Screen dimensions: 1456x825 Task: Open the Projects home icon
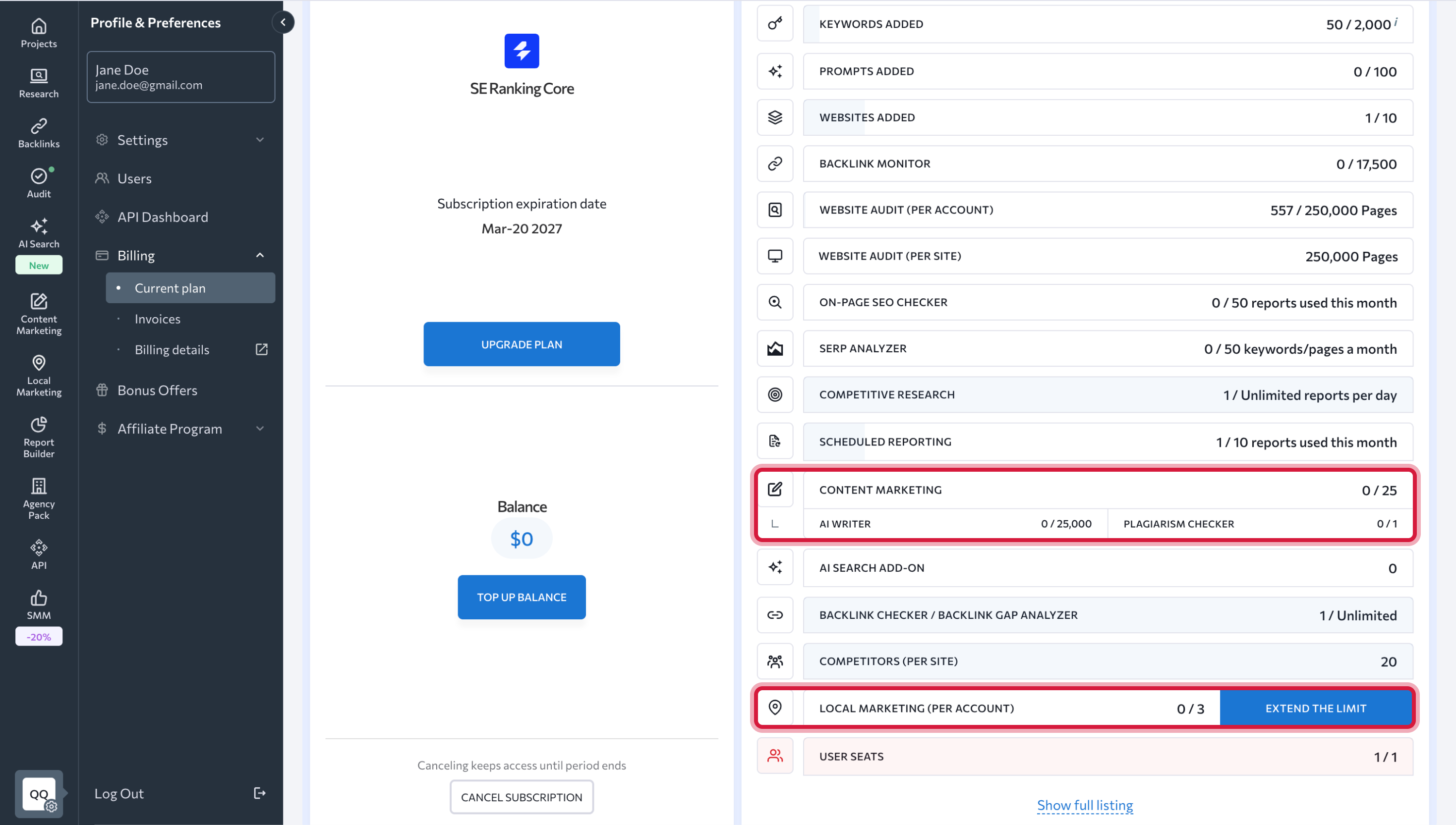(39, 26)
